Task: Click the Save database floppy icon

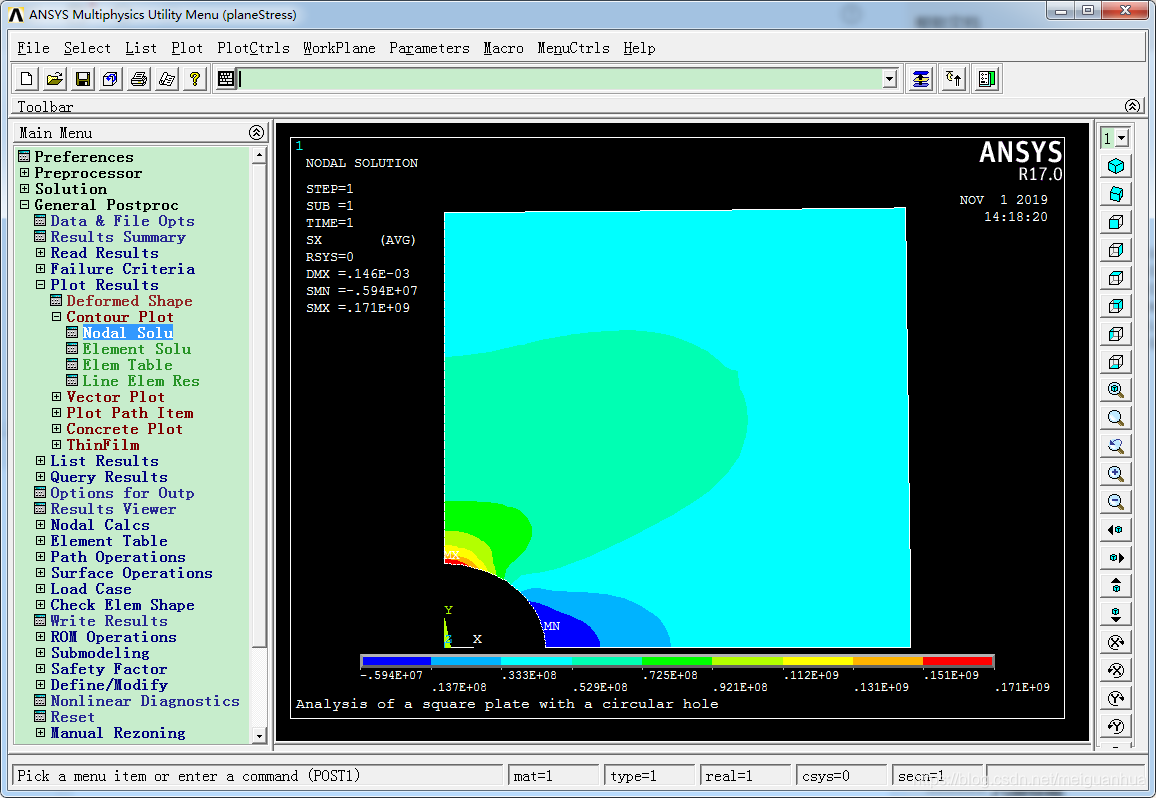Action: (83, 79)
